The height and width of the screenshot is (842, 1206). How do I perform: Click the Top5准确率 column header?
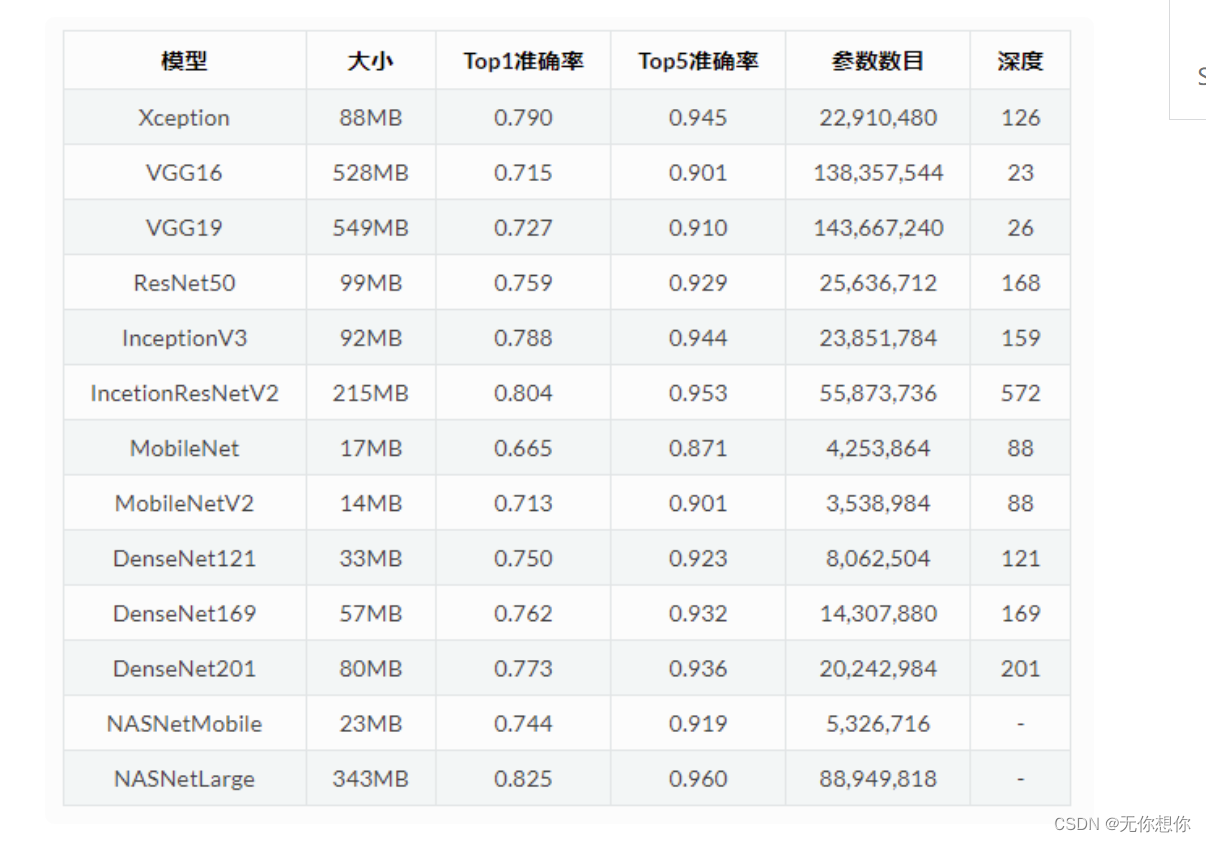(698, 61)
